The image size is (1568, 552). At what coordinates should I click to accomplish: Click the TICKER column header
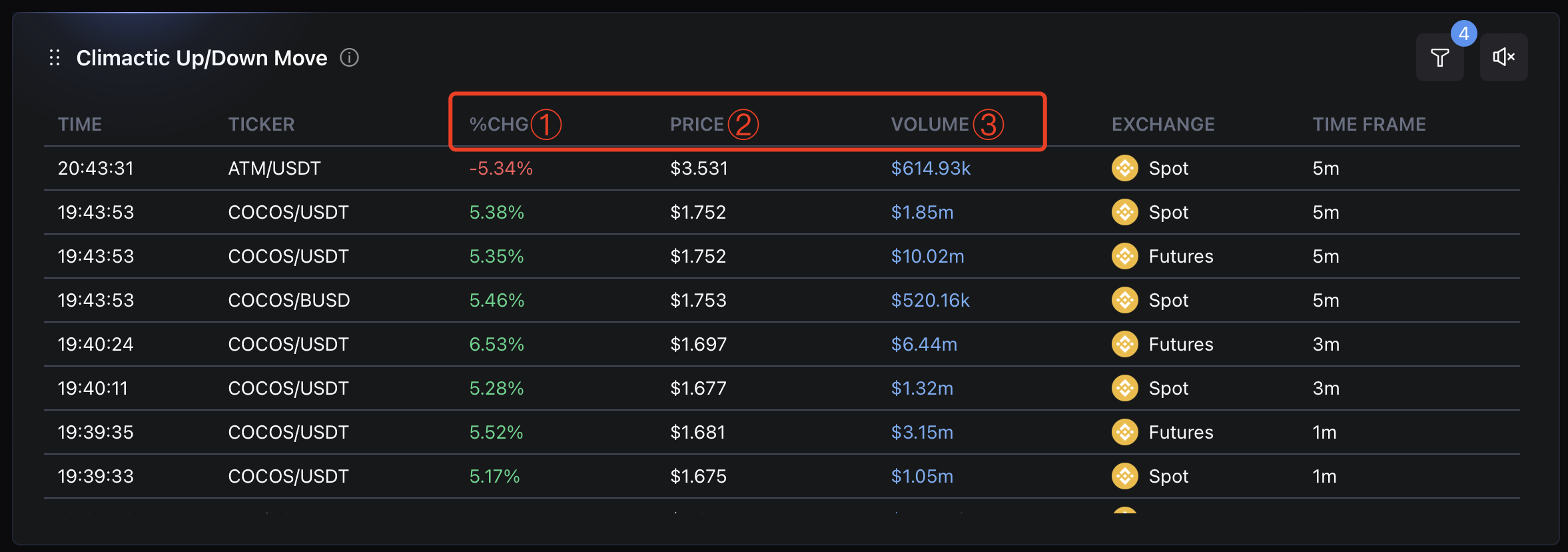pos(261,125)
